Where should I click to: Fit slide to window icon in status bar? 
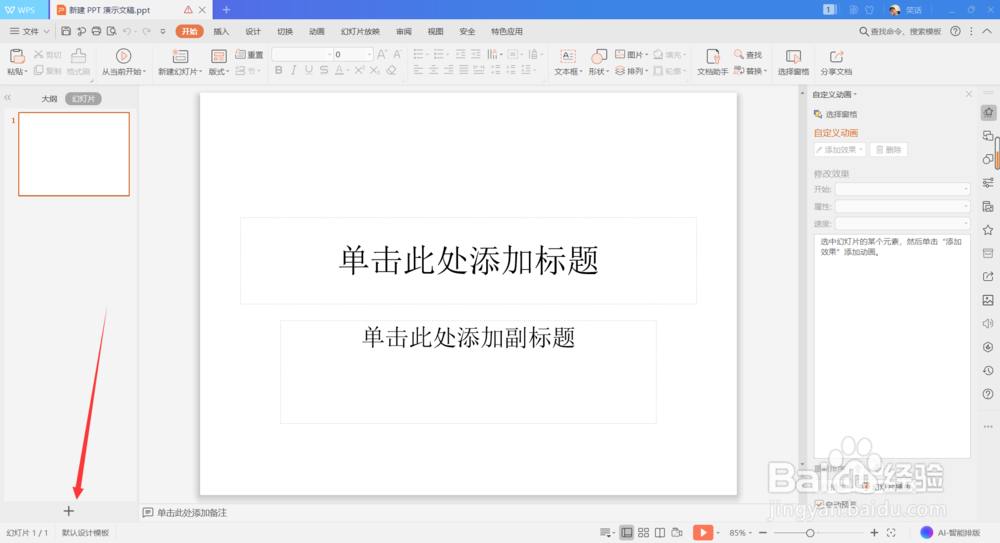click(x=891, y=532)
